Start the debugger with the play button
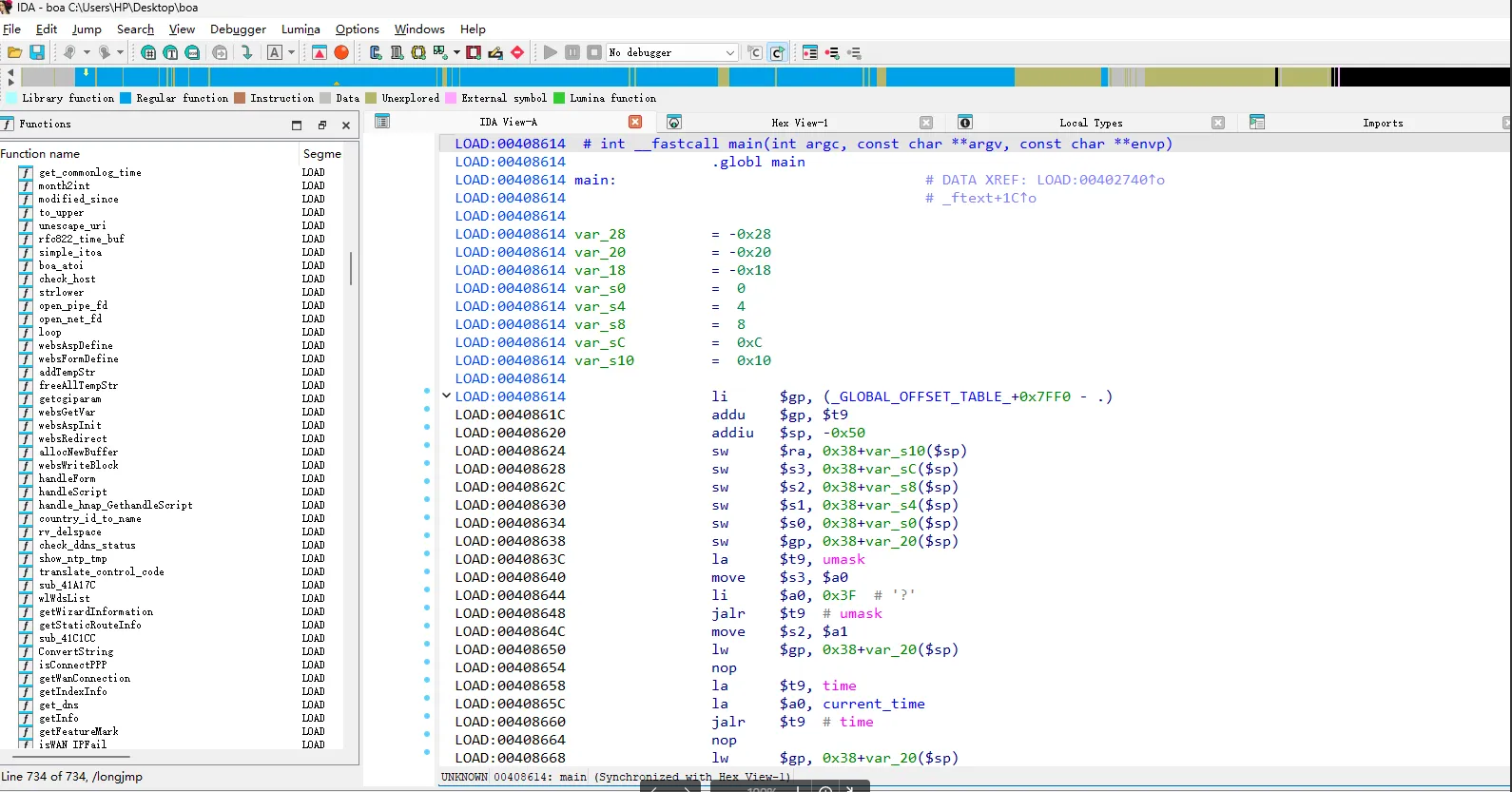Viewport: 1512px width, 792px height. click(550, 53)
